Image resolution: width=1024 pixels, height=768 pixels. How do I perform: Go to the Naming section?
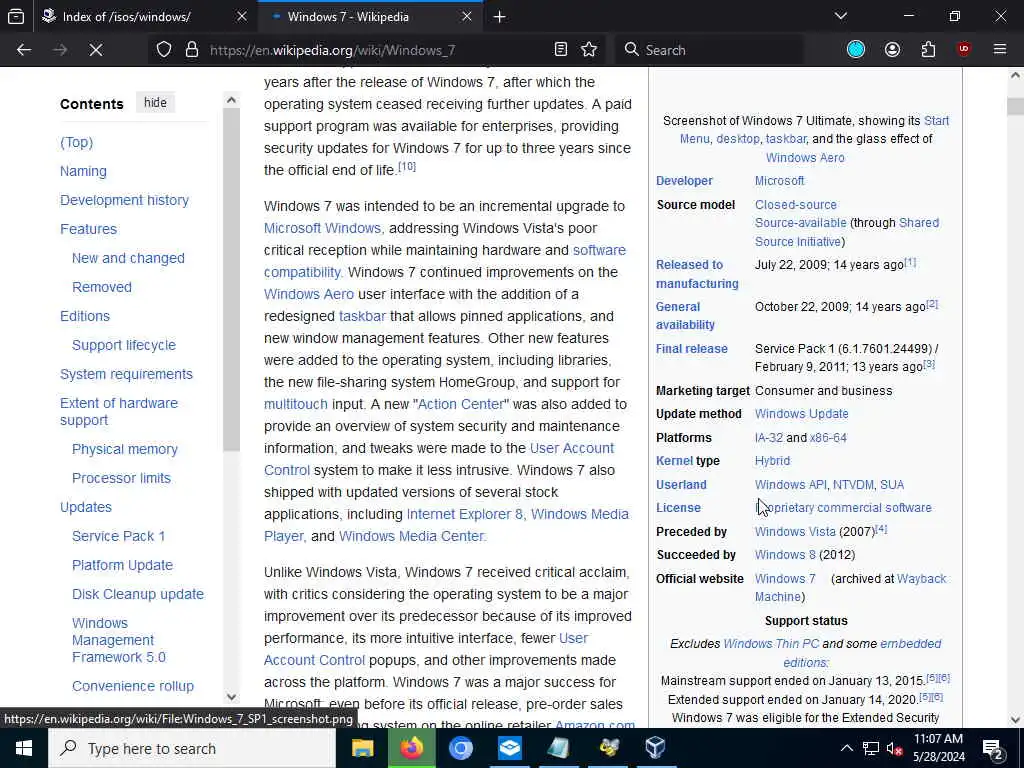point(83,171)
